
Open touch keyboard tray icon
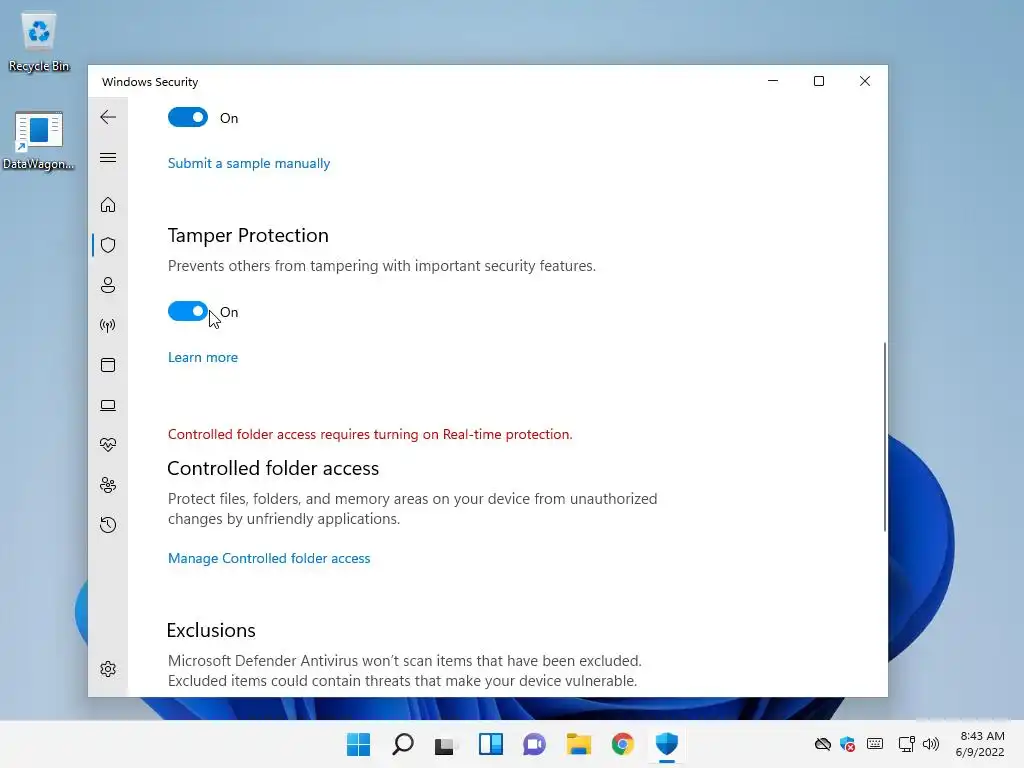[875, 744]
